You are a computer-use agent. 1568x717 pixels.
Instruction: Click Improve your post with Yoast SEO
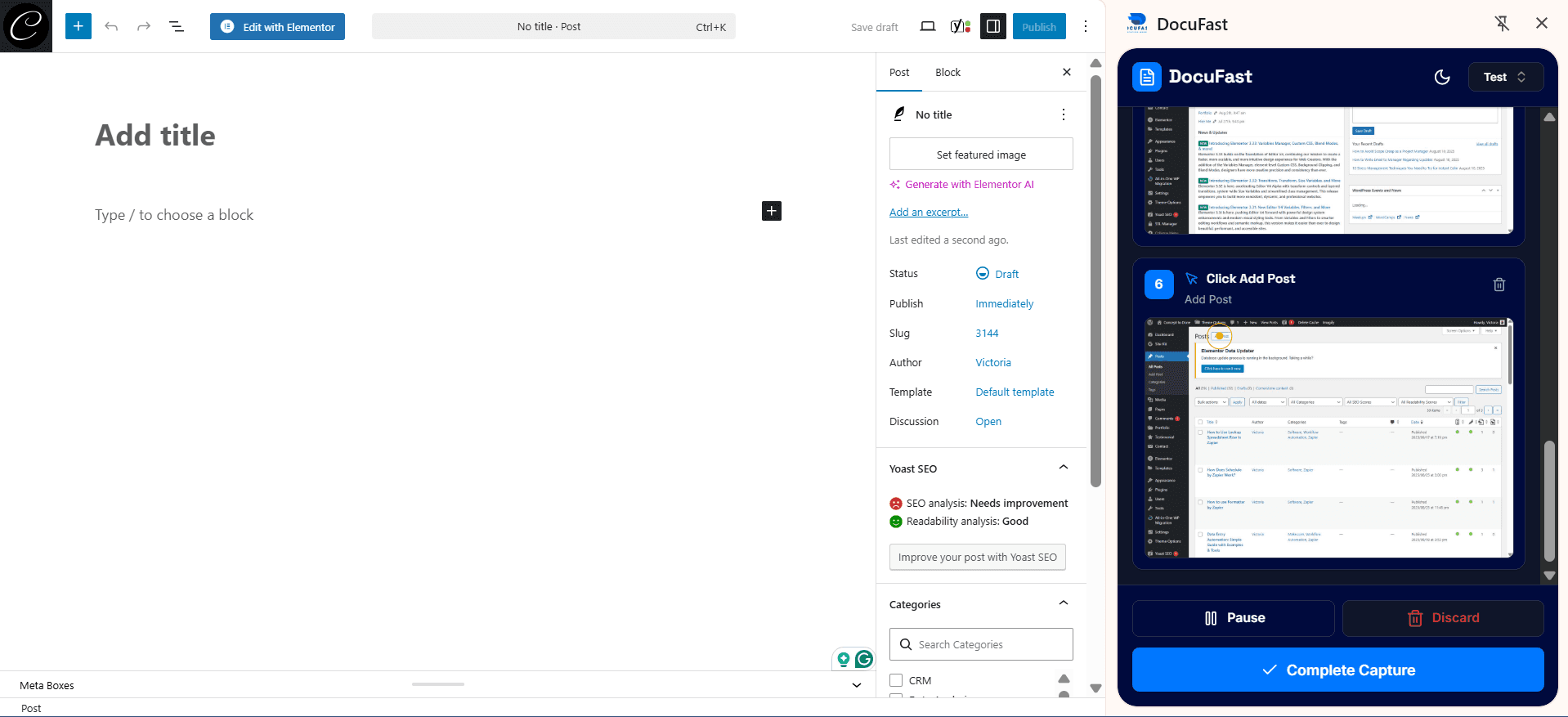point(978,557)
